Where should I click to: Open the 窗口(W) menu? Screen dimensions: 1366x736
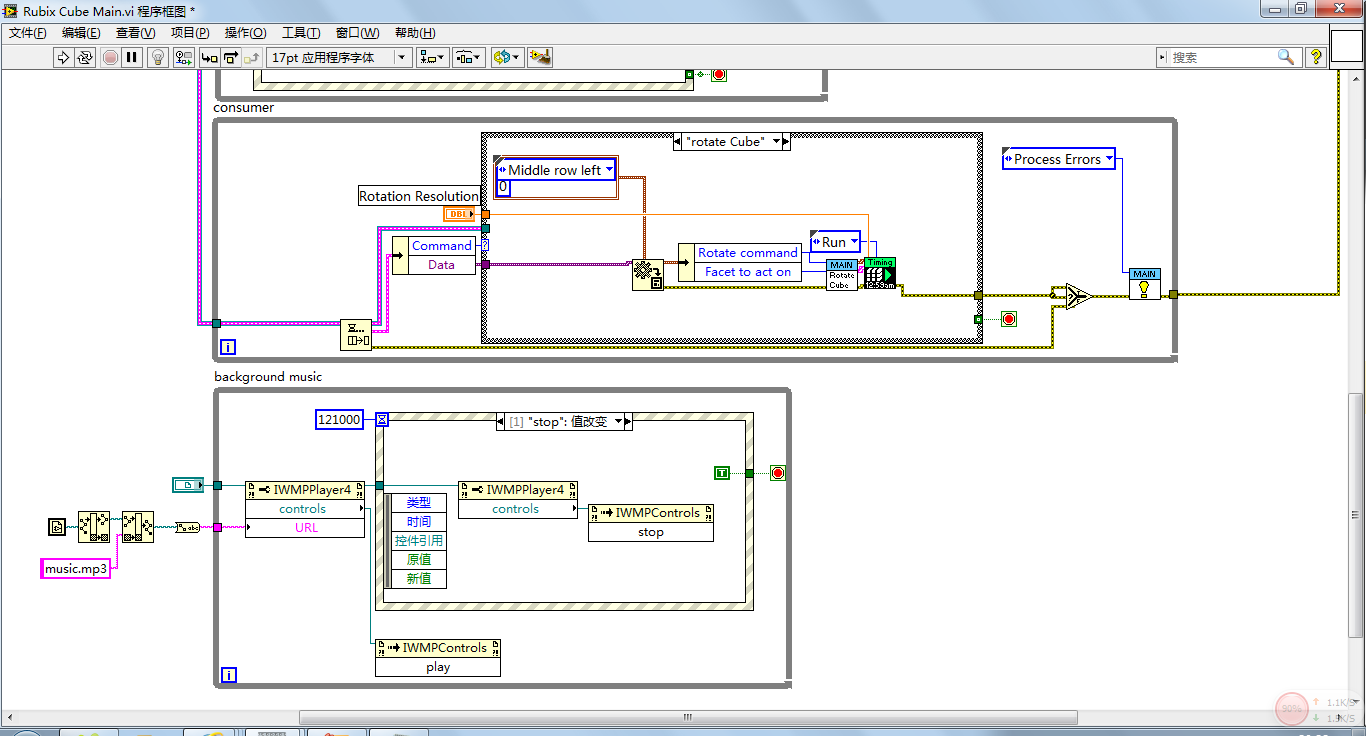coord(357,33)
